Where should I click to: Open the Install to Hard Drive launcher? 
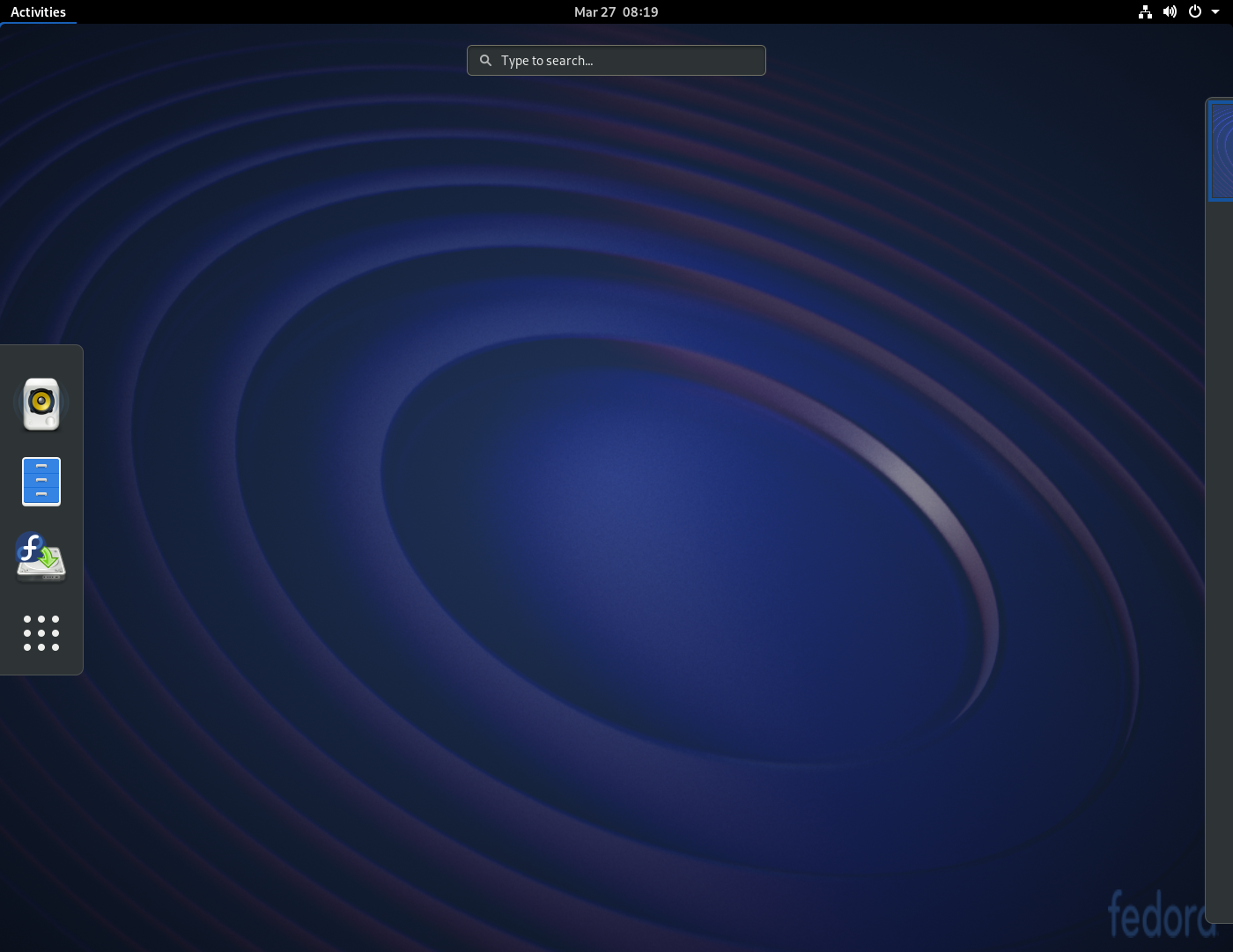tap(41, 557)
